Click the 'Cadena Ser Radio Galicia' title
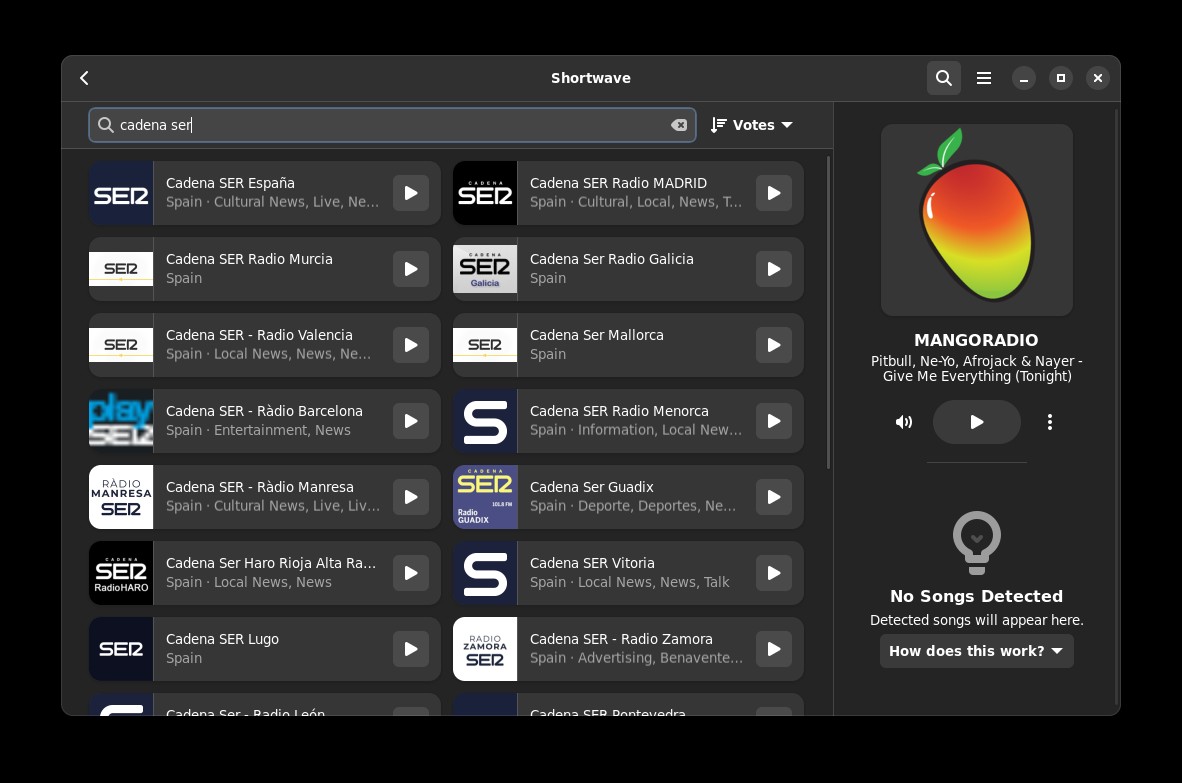 (x=611, y=259)
